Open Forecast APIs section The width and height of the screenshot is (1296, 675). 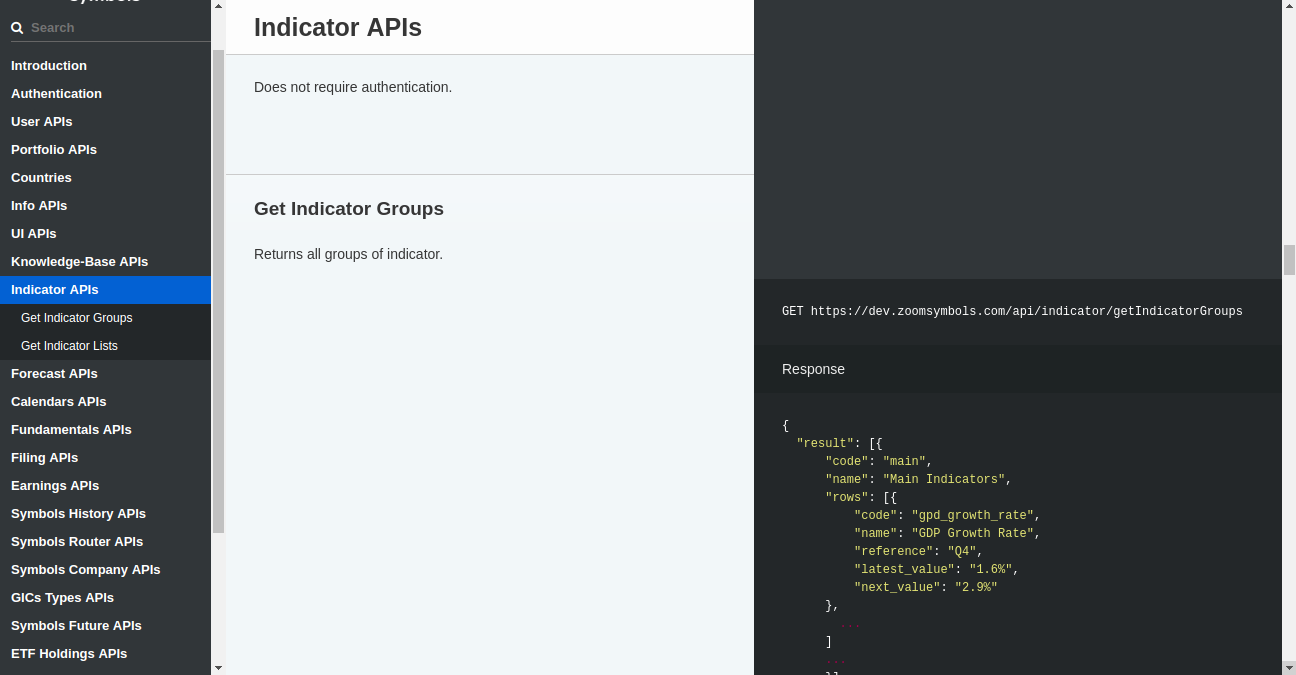pos(54,374)
